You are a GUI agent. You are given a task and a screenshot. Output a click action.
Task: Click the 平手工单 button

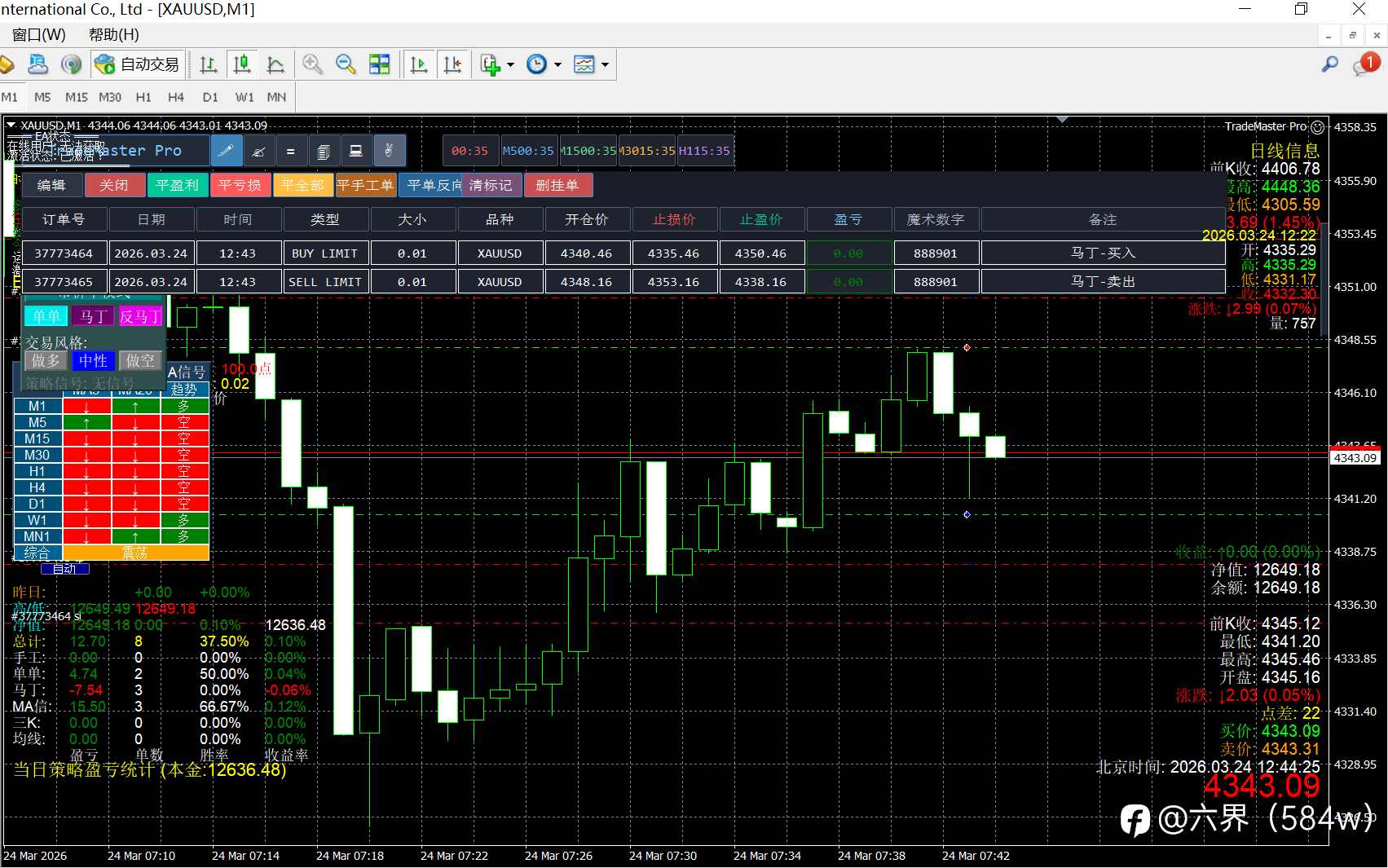coord(366,185)
